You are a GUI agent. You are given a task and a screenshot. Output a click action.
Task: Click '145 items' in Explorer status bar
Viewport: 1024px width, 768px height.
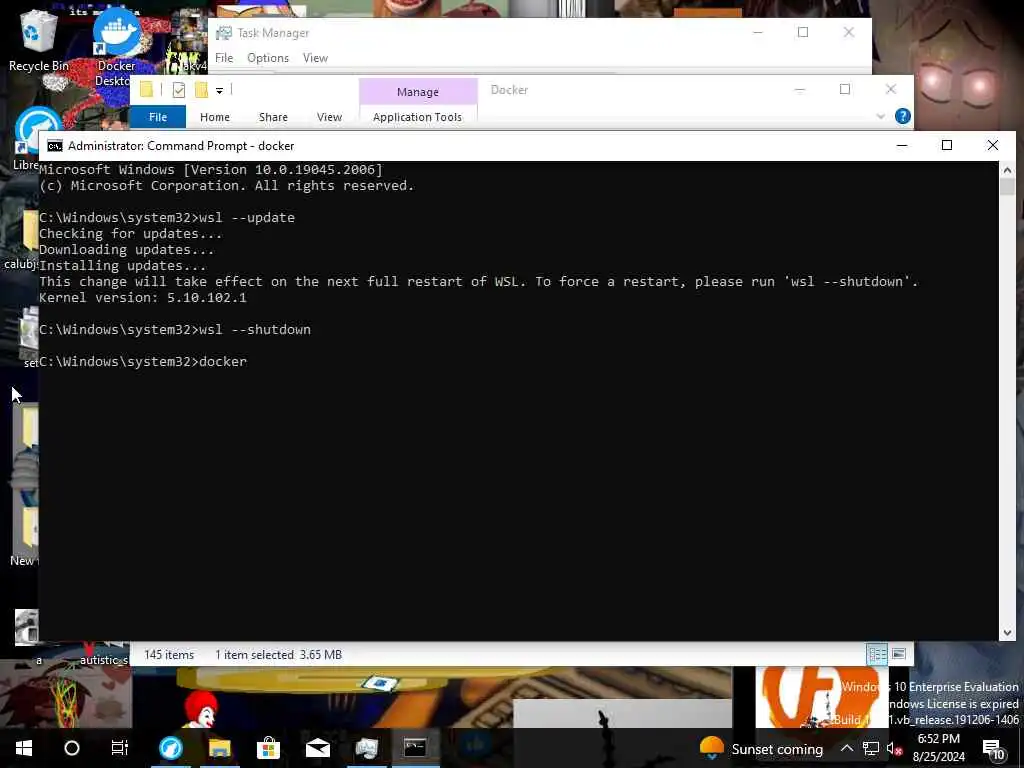169,654
